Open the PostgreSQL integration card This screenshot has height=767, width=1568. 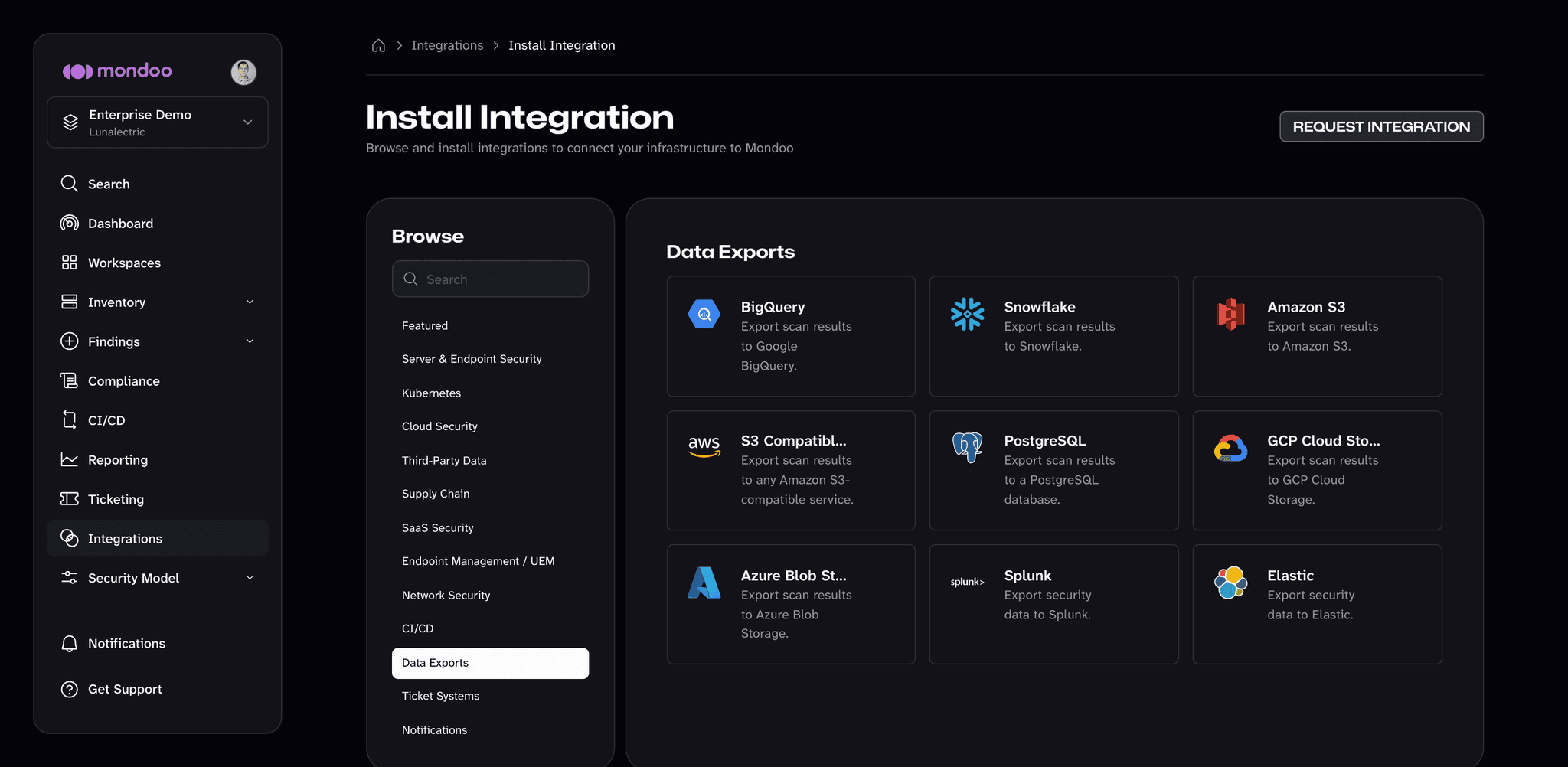(x=1053, y=470)
